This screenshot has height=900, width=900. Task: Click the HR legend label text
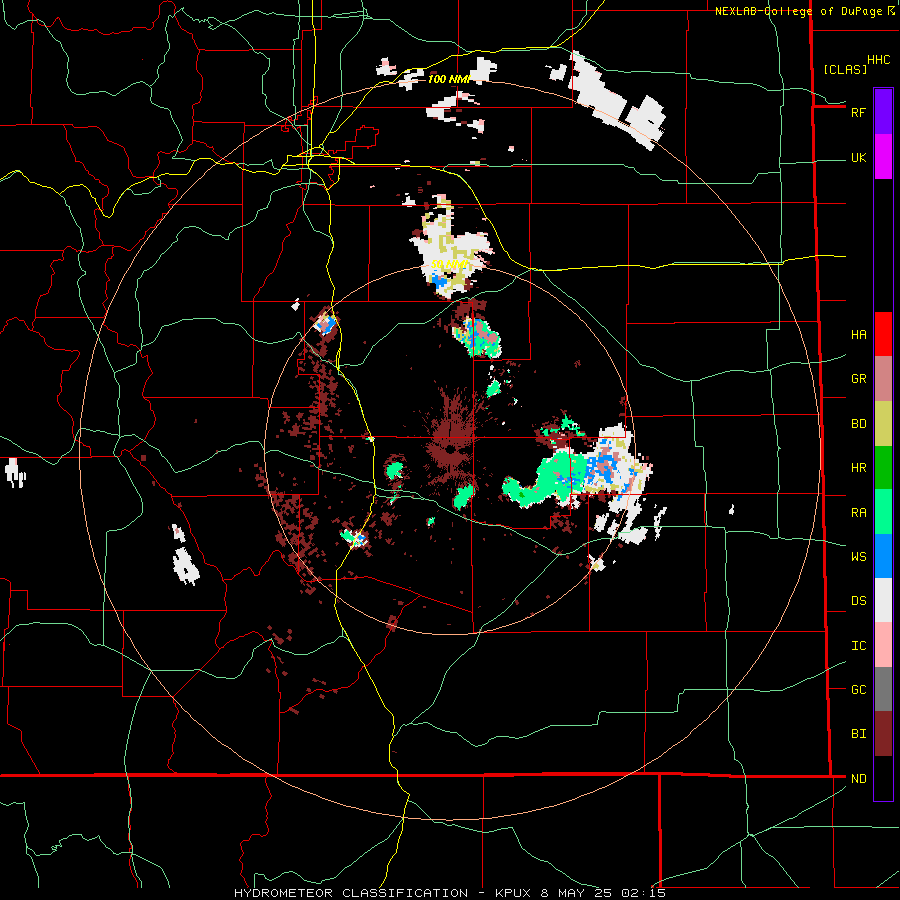[x=858, y=468]
